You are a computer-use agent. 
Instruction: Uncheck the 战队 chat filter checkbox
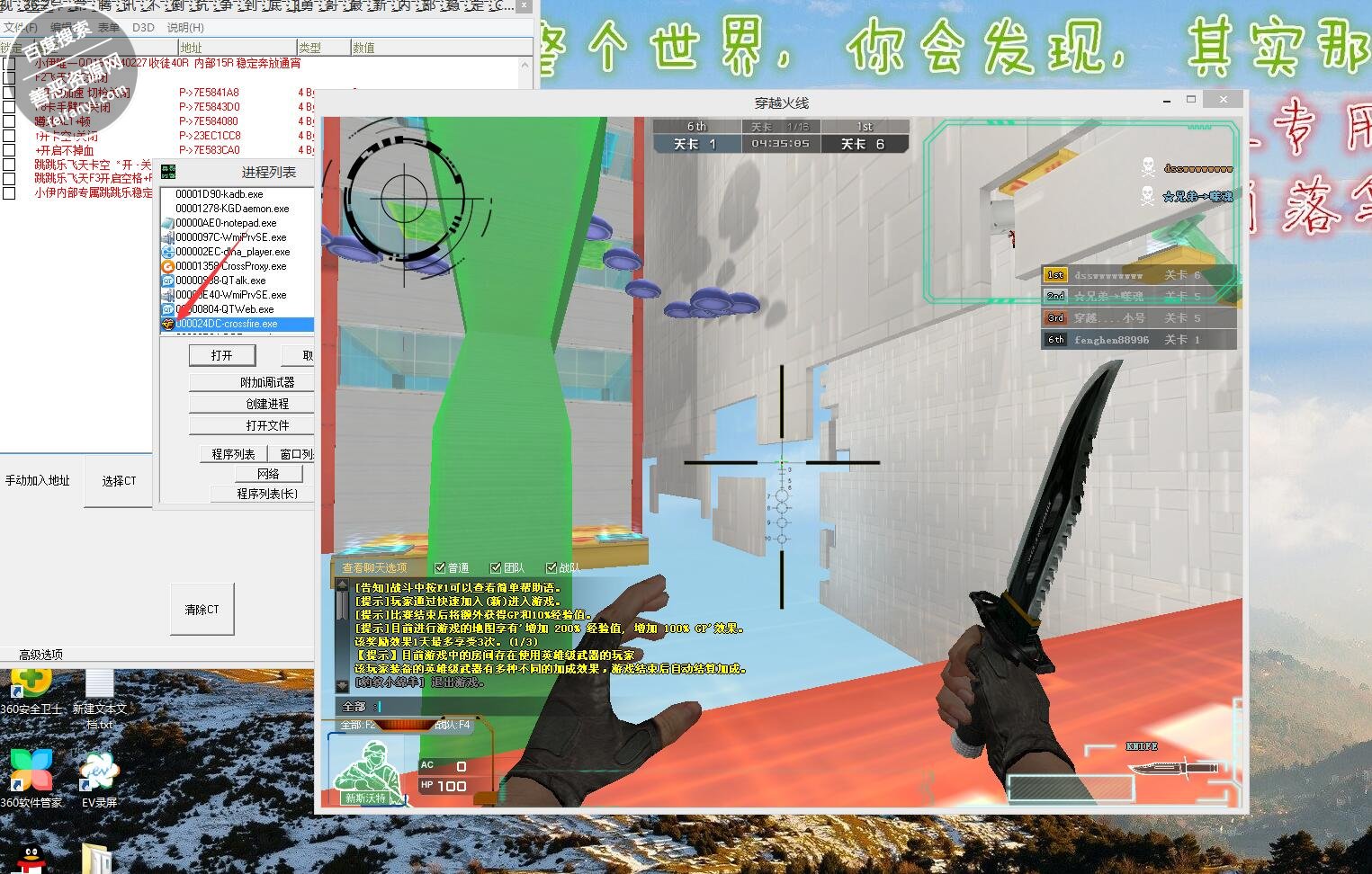point(551,567)
